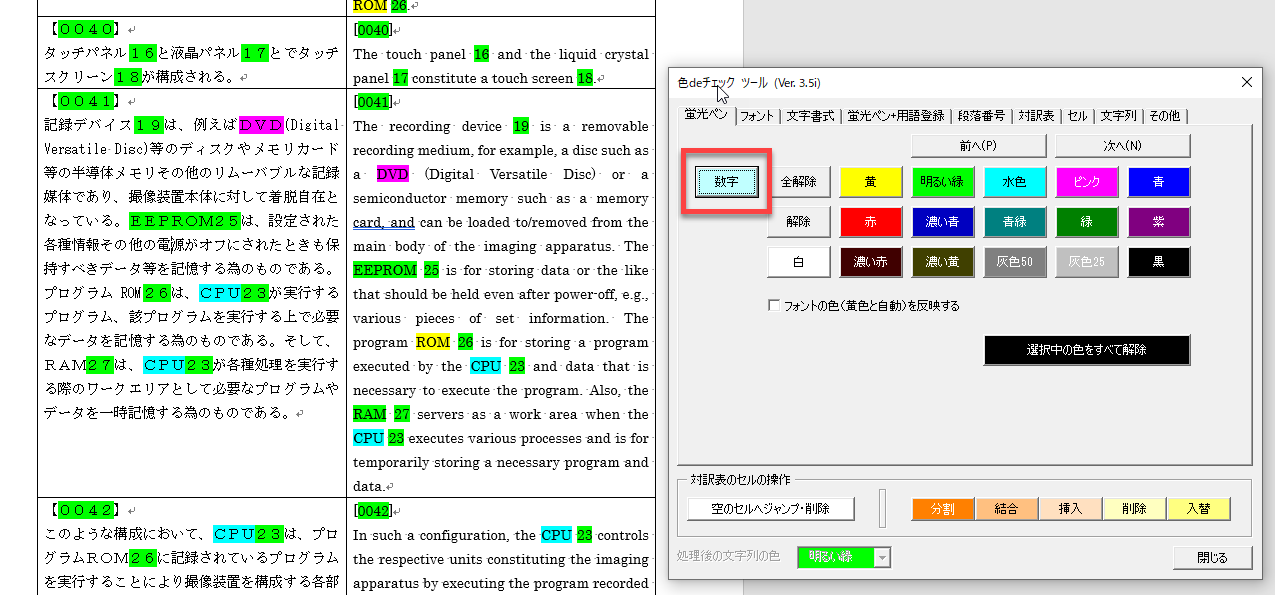Select the yellow 黄 highlighter color

point(871,182)
